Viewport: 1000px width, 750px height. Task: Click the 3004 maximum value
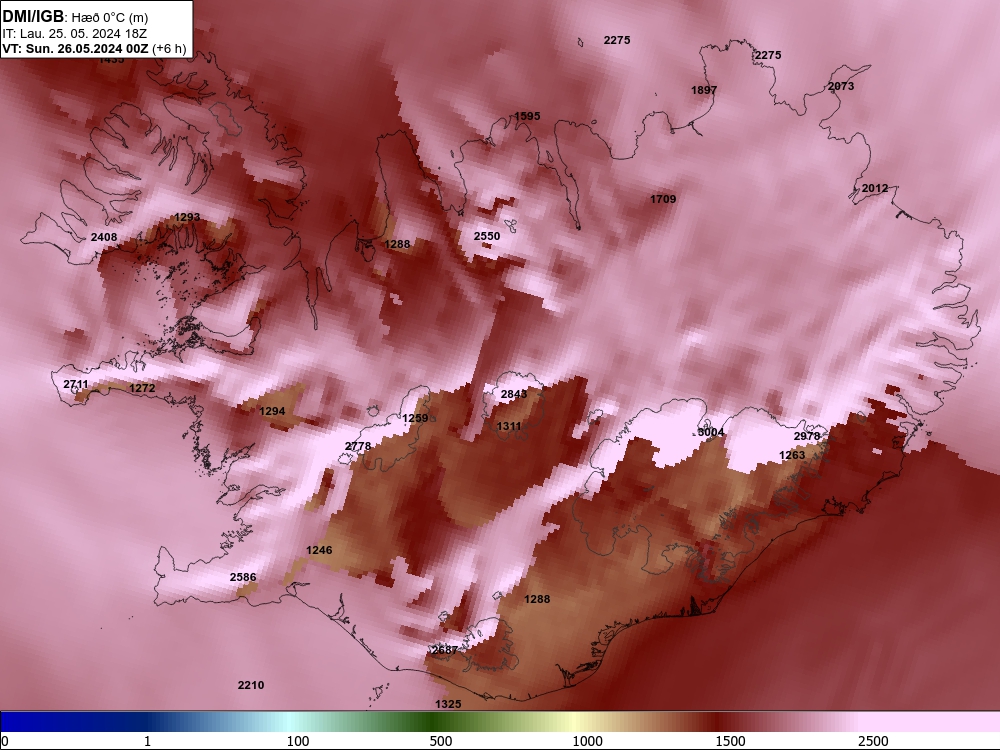click(711, 432)
